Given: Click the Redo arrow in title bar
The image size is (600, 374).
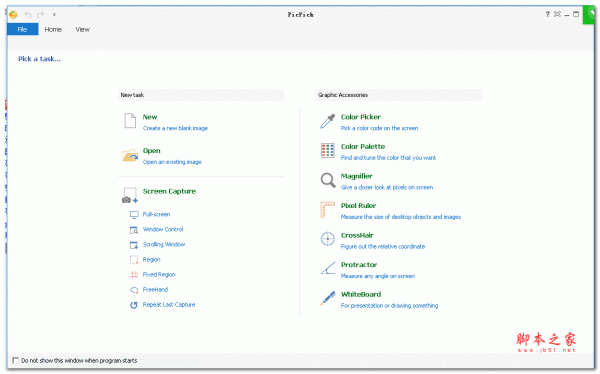Looking at the screenshot, I should (x=41, y=15).
